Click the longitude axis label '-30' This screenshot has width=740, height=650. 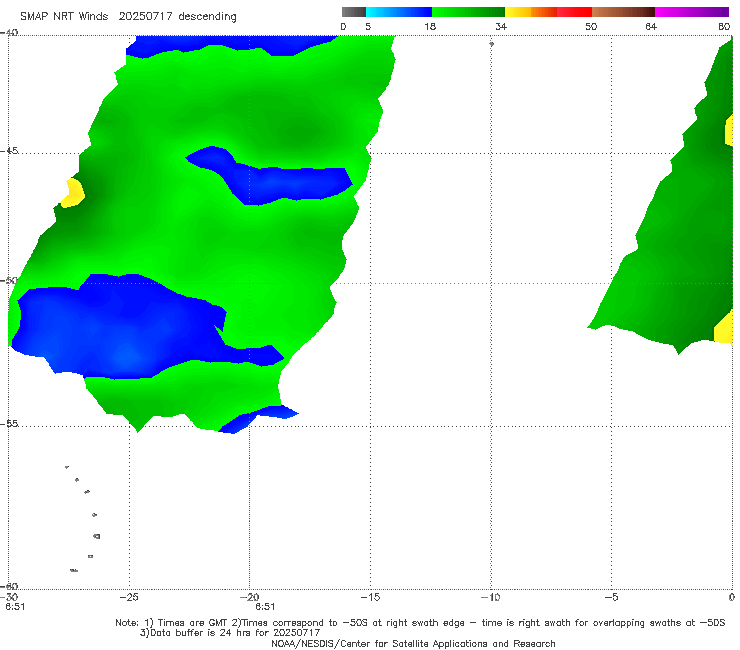point(9,597)
